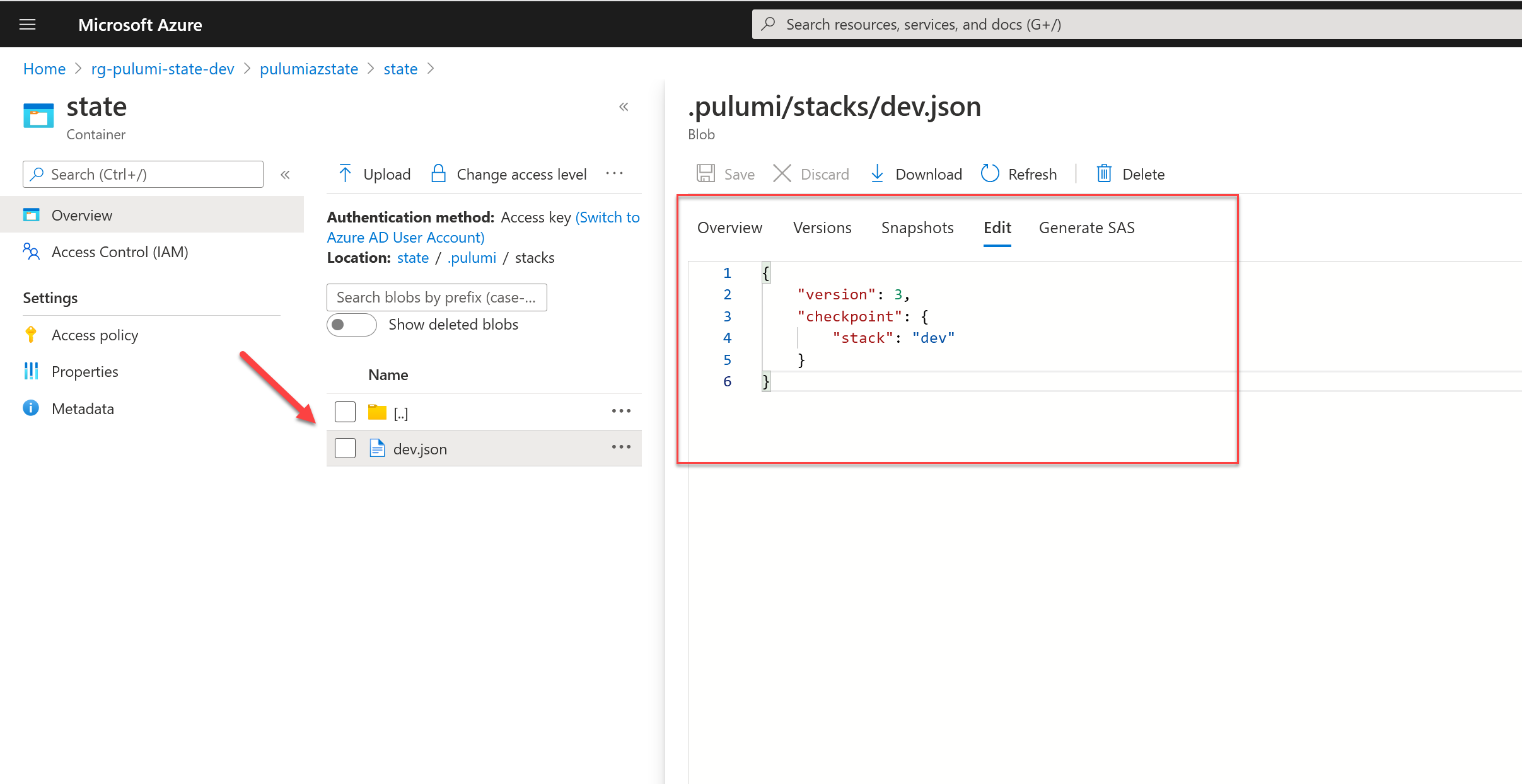This screenshot has height=784, width=1522.
Task: Switch to Azure AD User Account authentication
Action: (483, 228)
